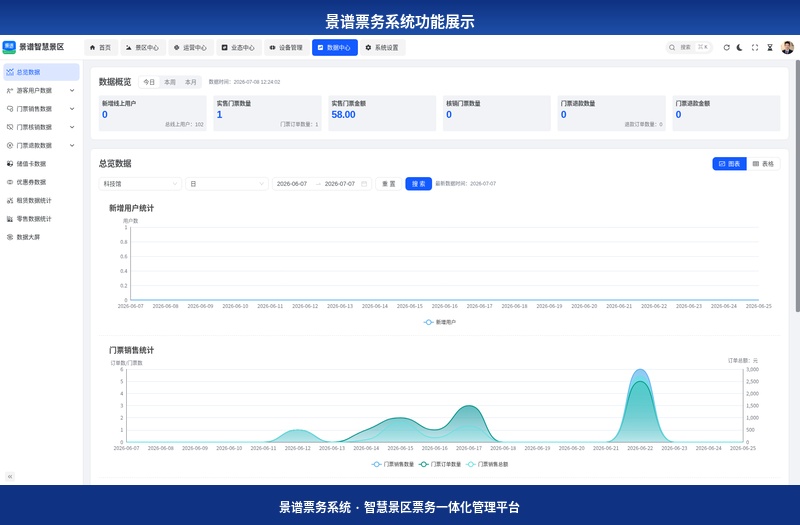Click start date 2026-06-07 field
800x525 pixels.
[x=292, y=184]
